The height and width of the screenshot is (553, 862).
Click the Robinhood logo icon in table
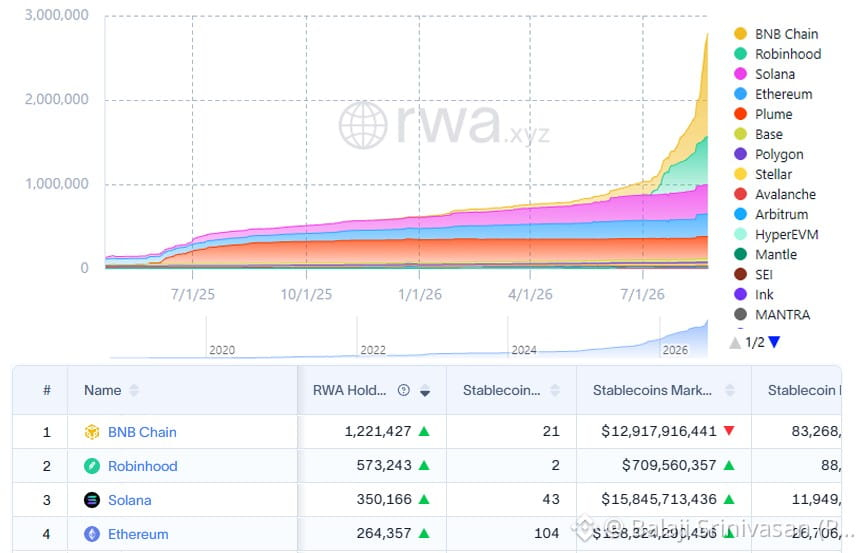pos(92,466)
